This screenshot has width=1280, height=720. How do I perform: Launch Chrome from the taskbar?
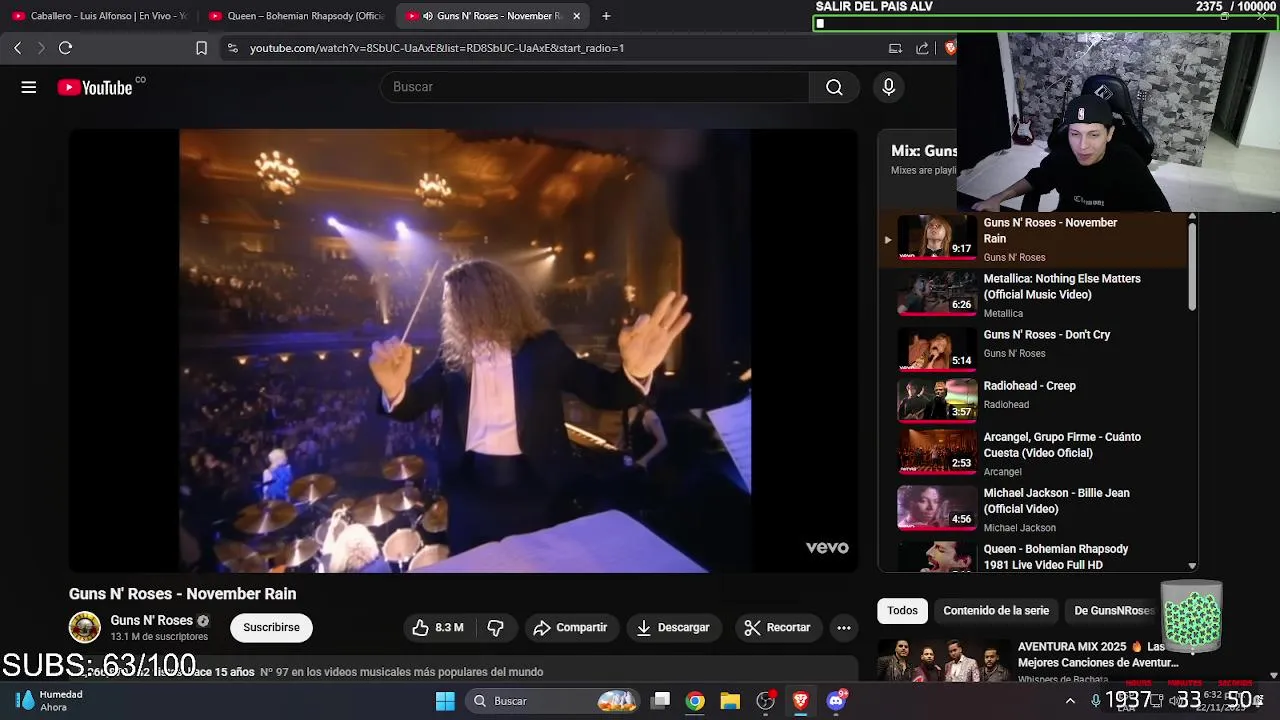click(x=695, y=701)
